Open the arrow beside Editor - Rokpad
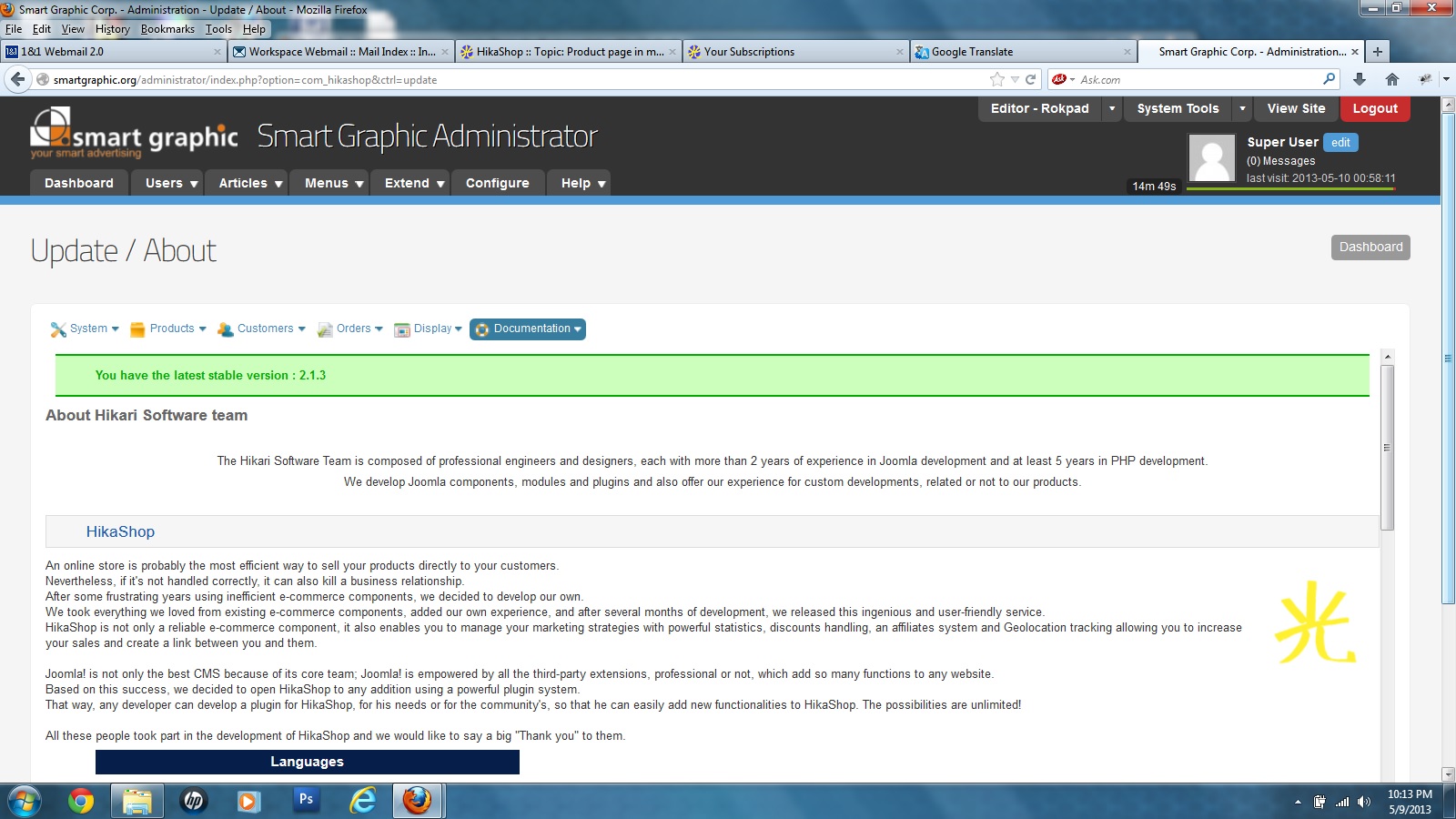1456x819 pixels. coord(1112,108)
